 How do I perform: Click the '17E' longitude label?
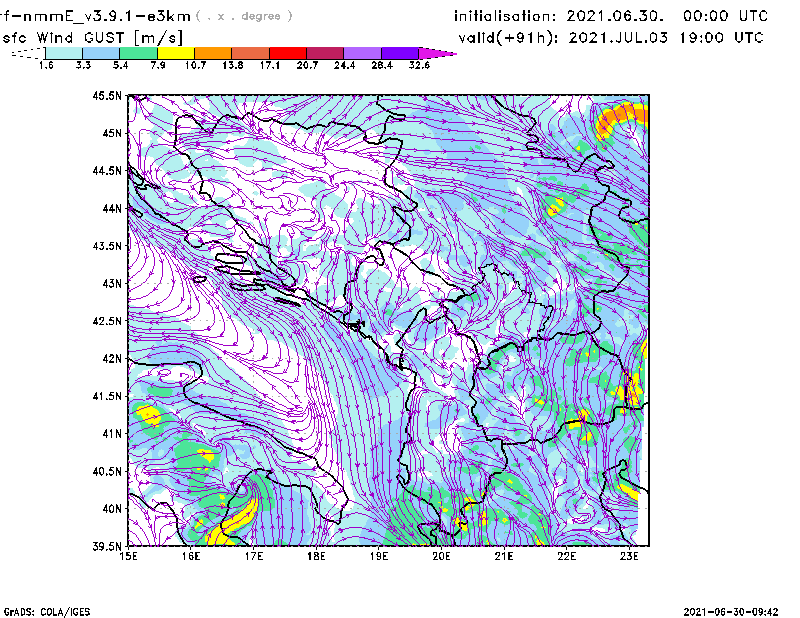point(254,556)
